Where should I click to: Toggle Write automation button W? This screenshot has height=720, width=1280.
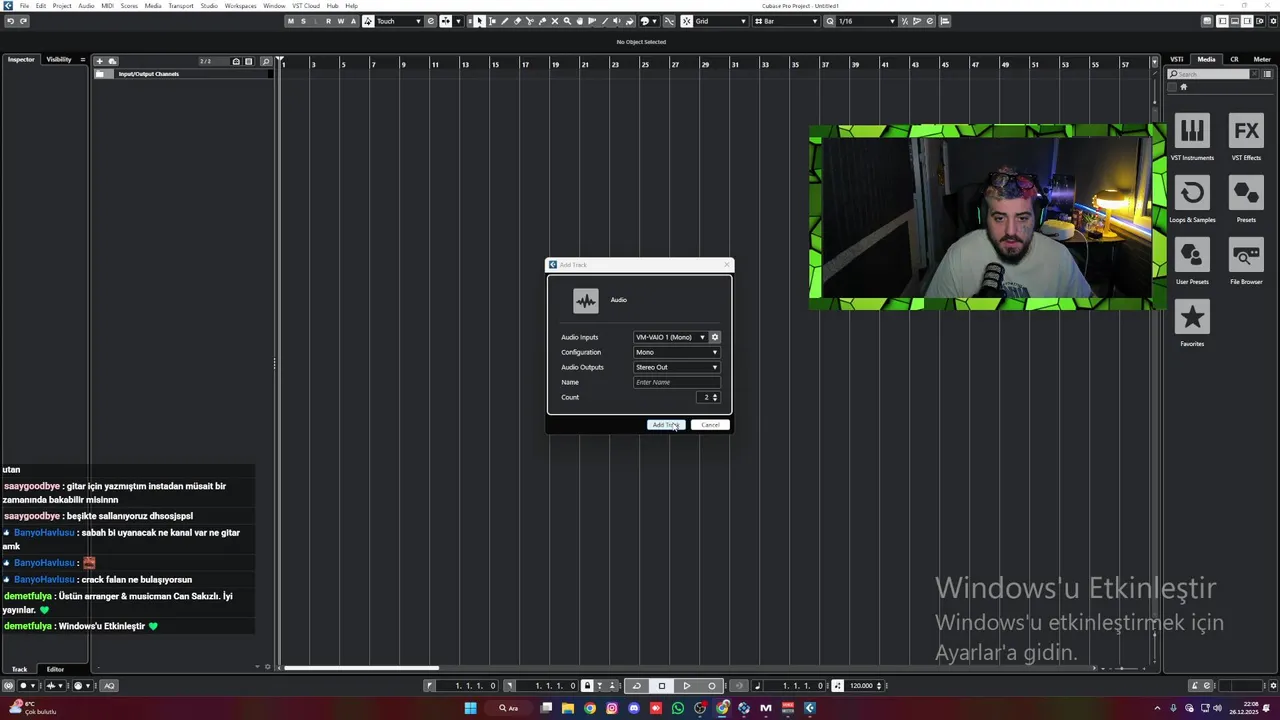(341, 21)
